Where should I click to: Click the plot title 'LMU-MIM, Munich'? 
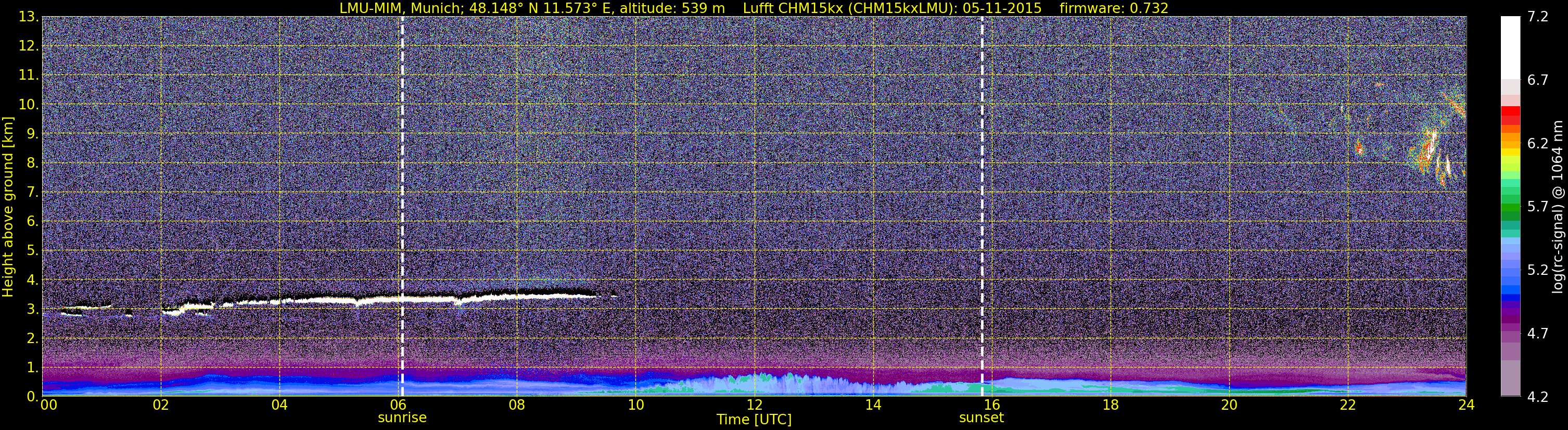click(x=402, y=8)
